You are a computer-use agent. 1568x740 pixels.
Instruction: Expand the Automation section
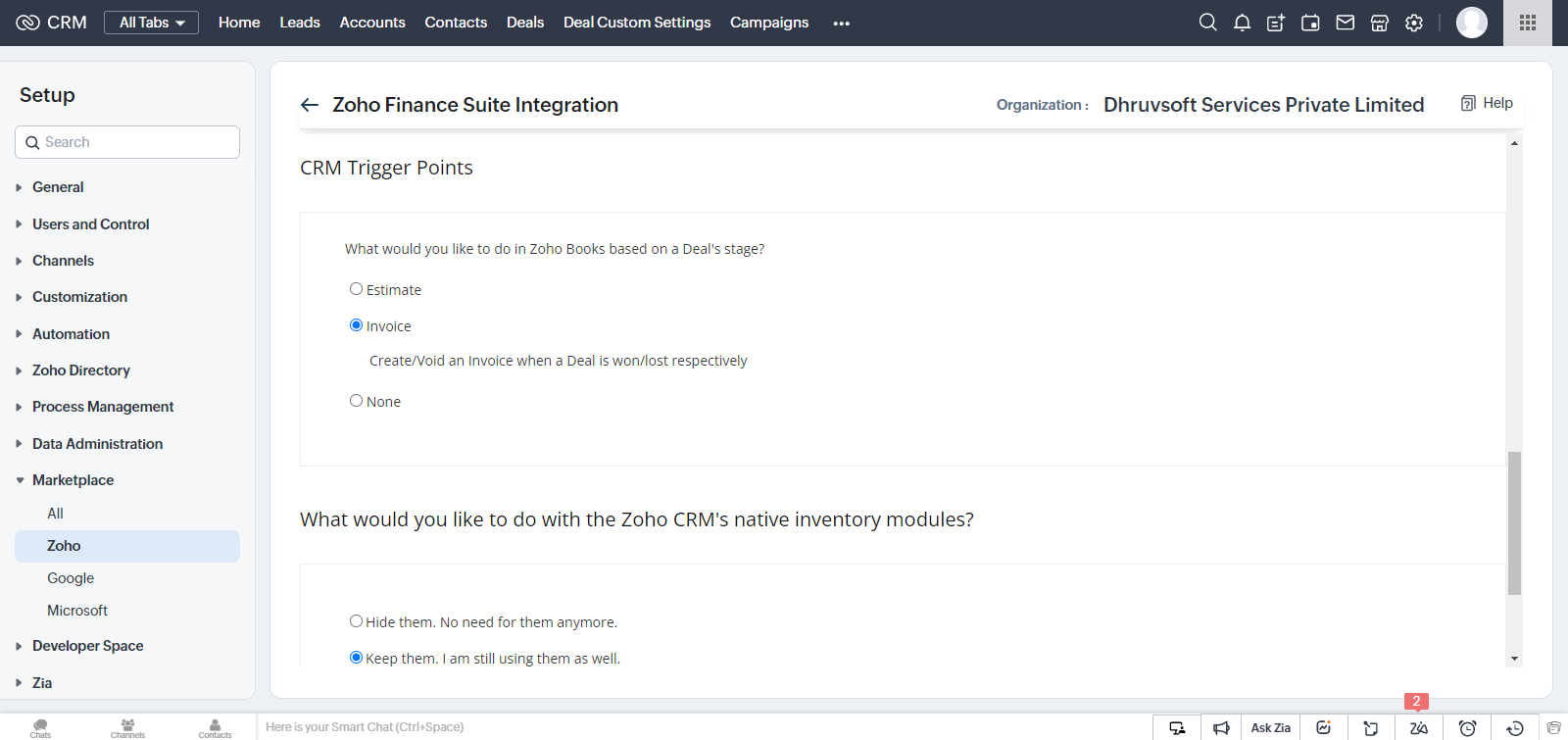[71, 334]
